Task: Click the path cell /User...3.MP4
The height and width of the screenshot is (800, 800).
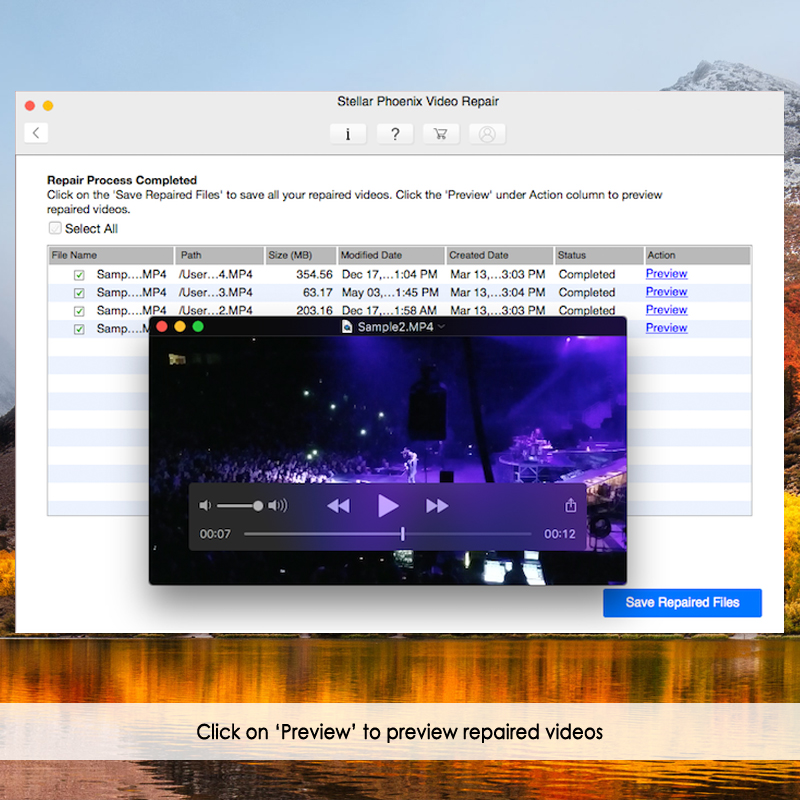Action: (215, 292)
